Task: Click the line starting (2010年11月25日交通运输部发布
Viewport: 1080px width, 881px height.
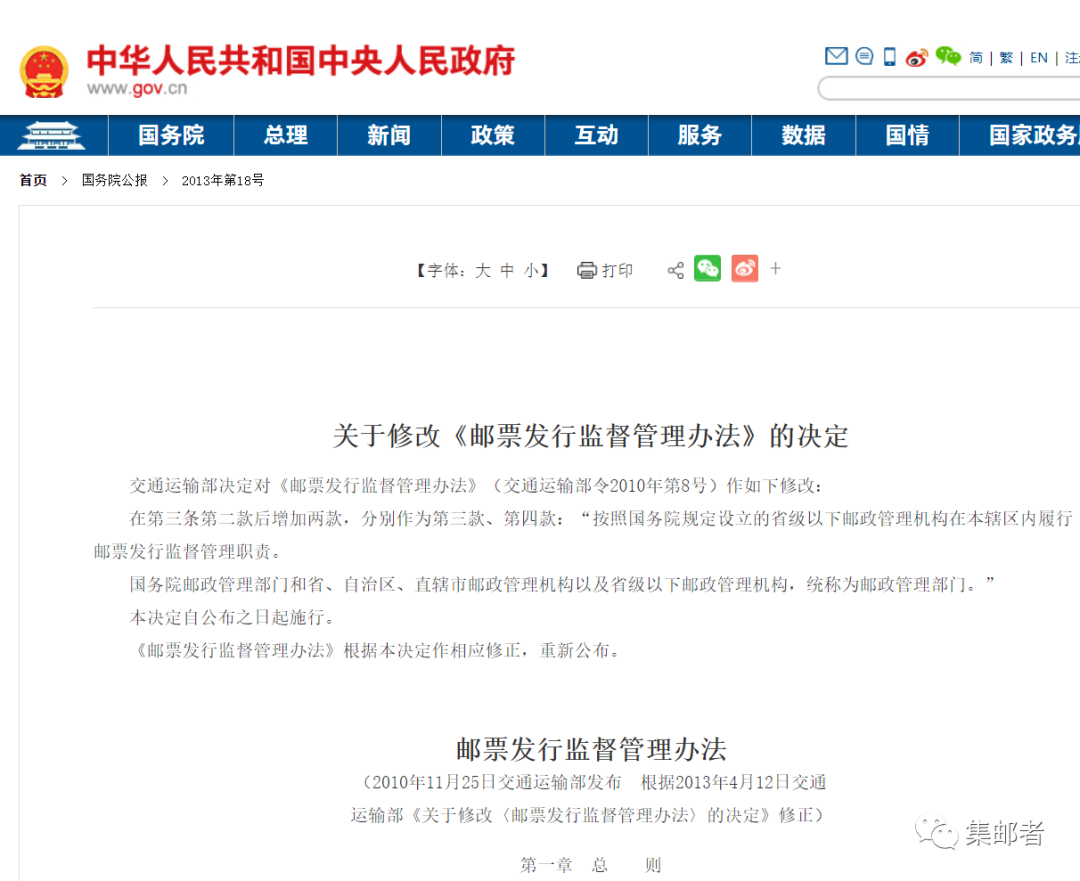Action: pyautogui.click(x=592, y=782)
